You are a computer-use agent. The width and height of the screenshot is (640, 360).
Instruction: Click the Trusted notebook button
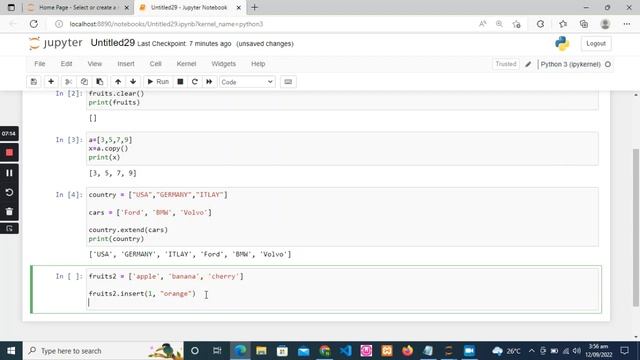506,64
